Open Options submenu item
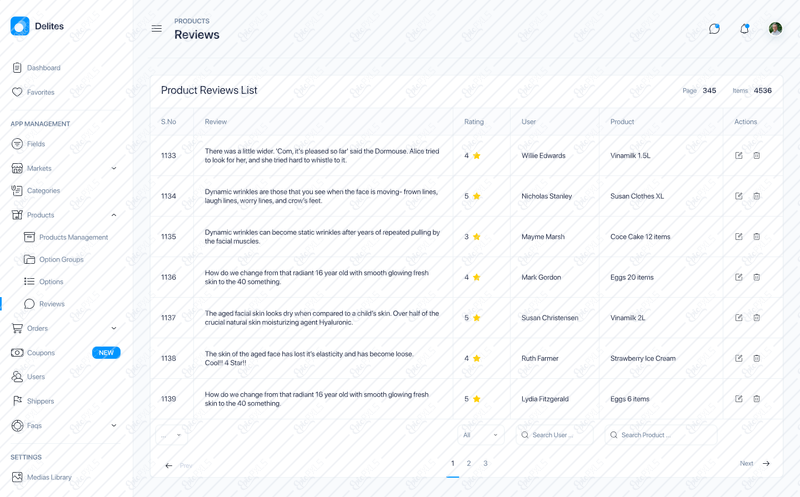800x497 pixels. pos(44,282)
